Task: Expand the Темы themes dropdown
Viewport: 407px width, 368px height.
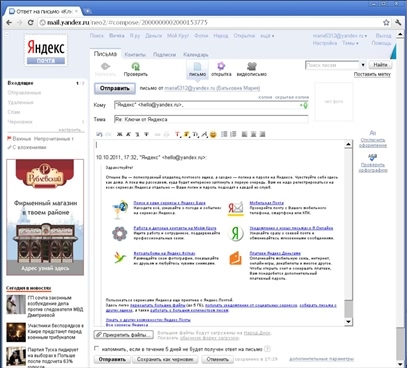Action: pos(350,43)
